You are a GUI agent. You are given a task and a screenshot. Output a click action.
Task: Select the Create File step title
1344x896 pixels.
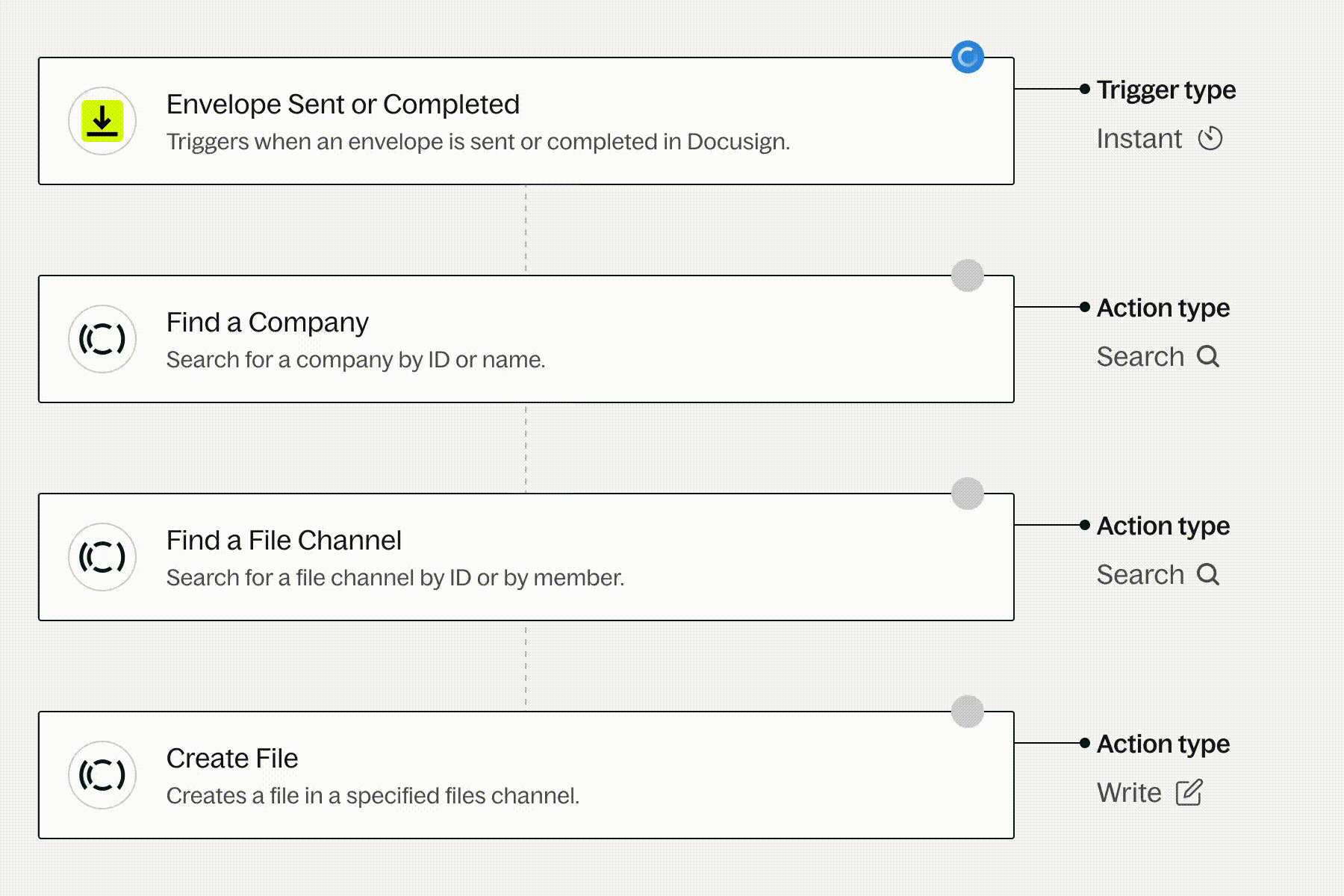(232, 759)
